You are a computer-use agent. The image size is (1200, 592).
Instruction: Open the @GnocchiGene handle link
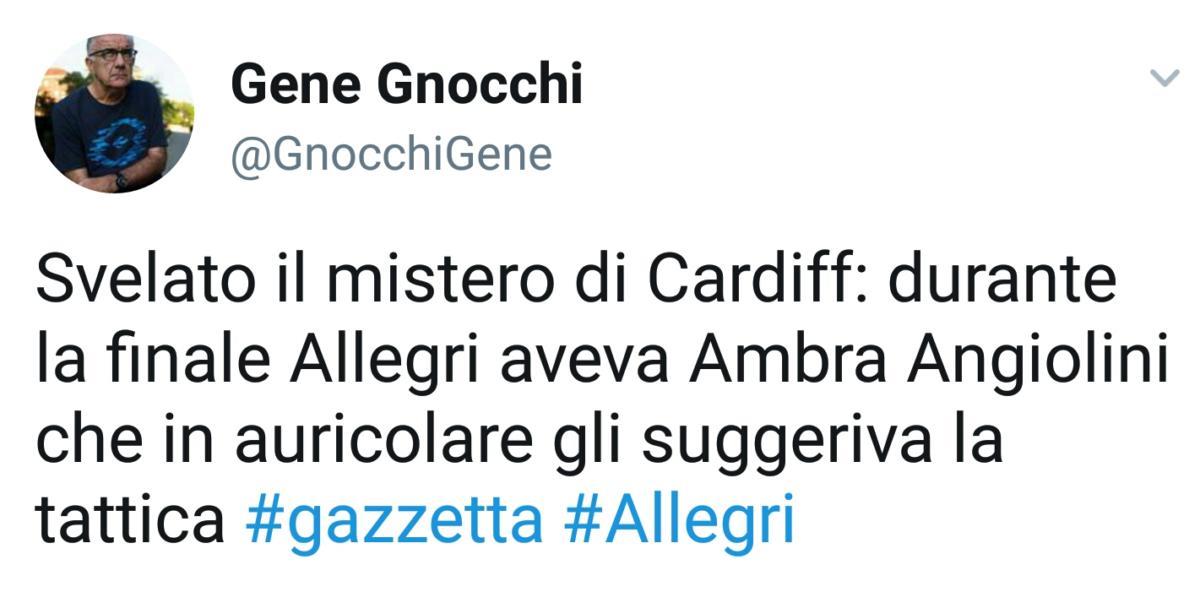click(391, 155)
